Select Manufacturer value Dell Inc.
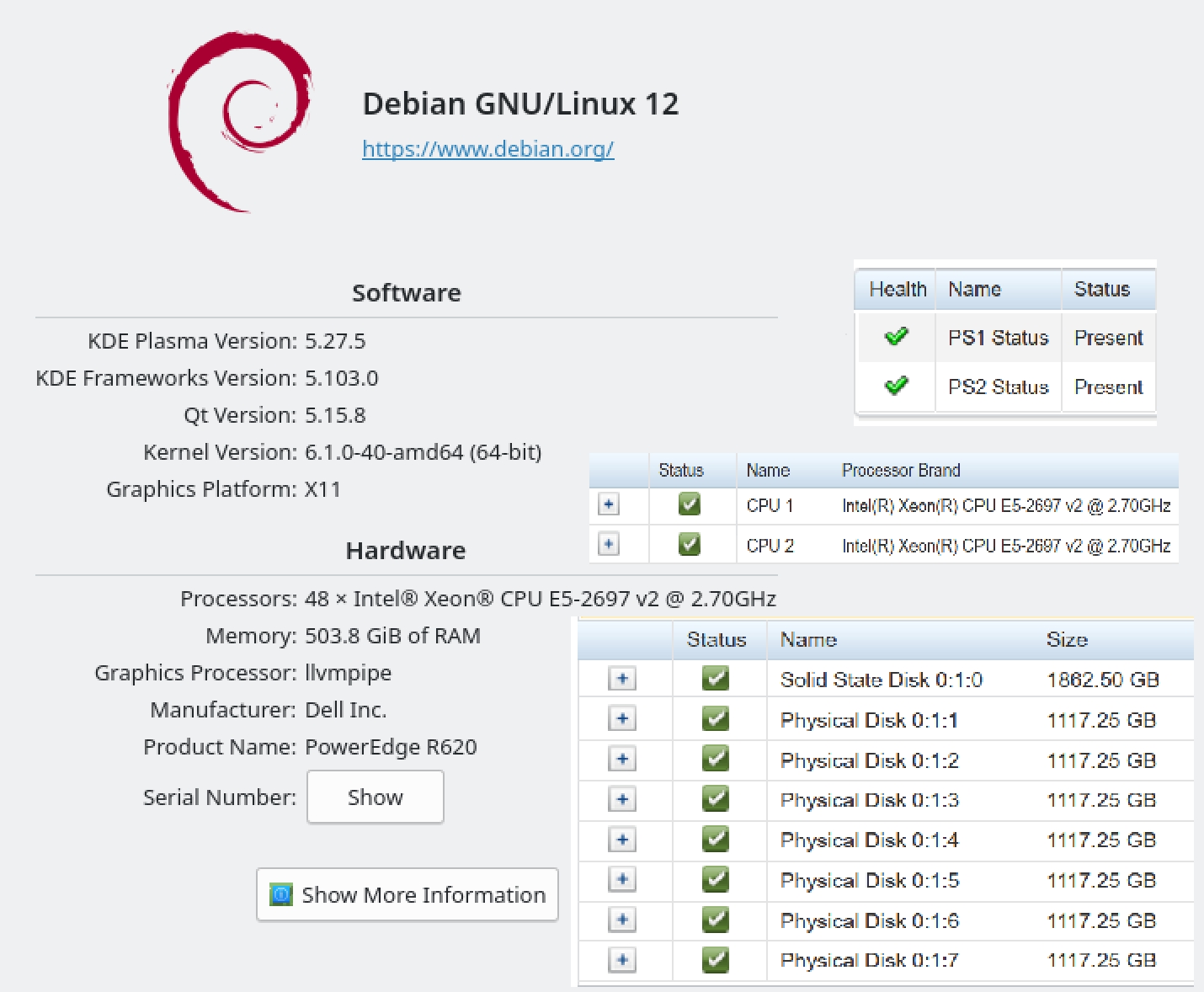The height and width of the screenshot is (992, 1204). [x=345, y=710]
